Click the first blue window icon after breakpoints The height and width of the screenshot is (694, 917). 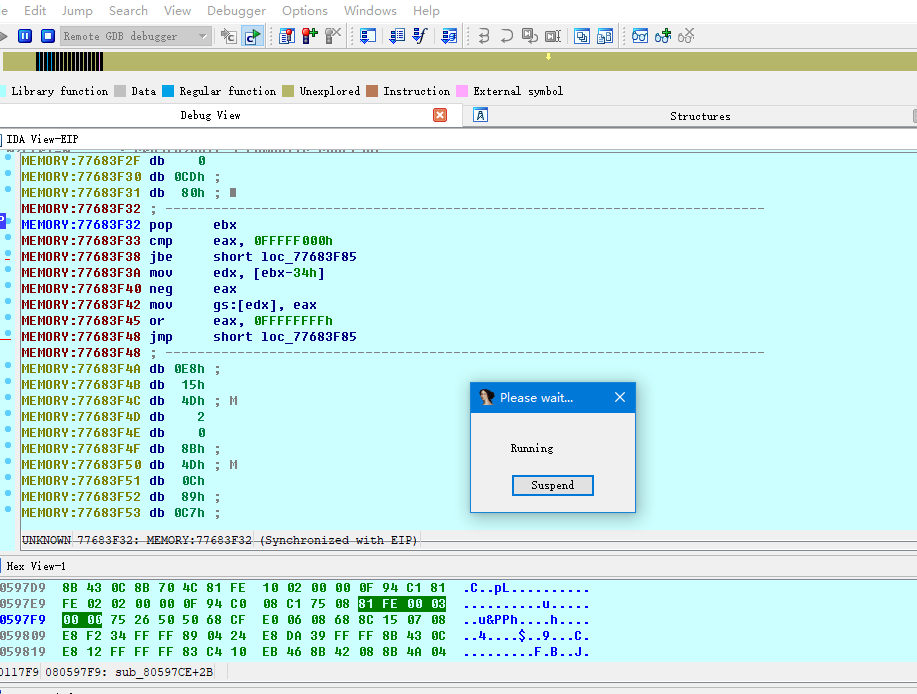(368, 36)
